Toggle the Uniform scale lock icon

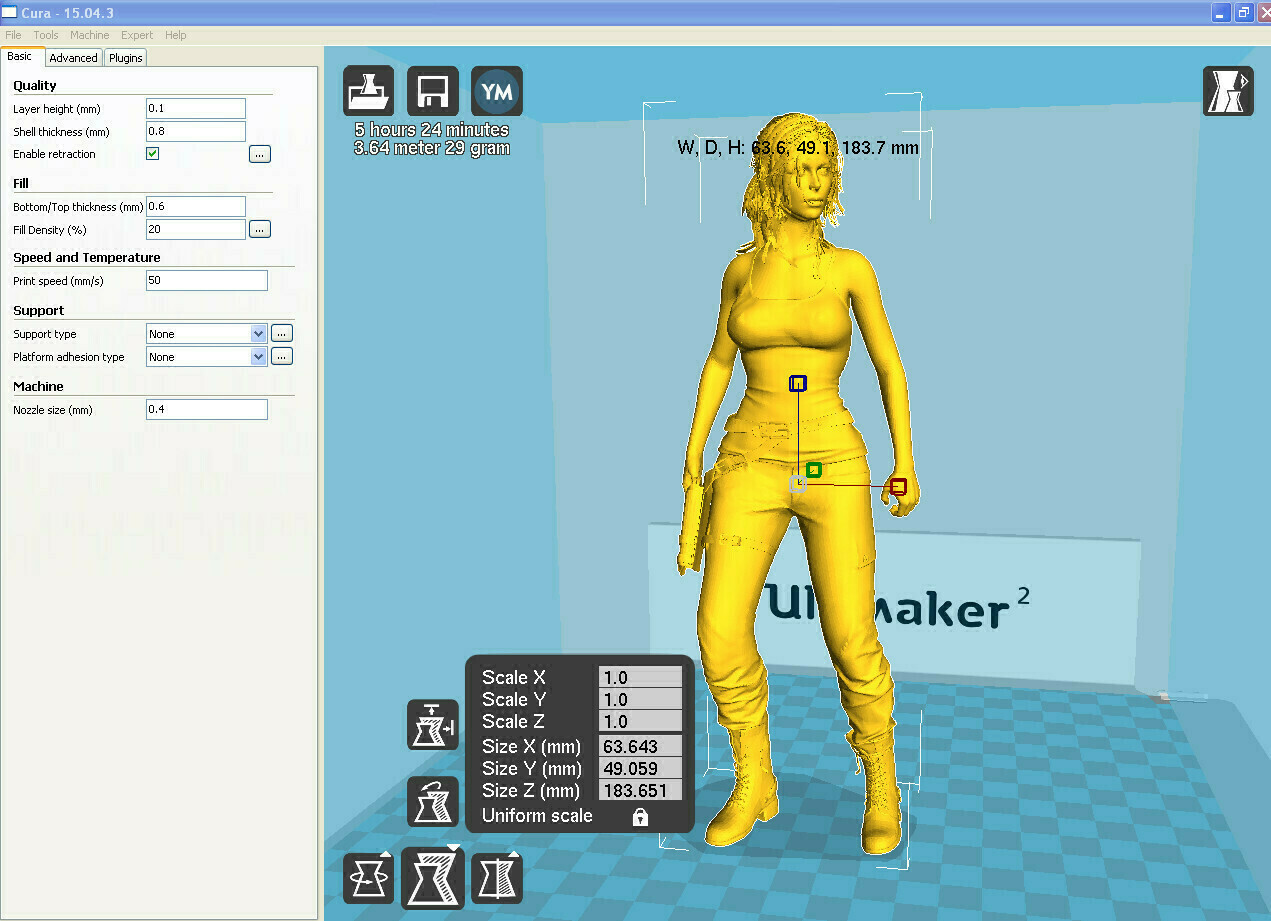coord(640,817)
